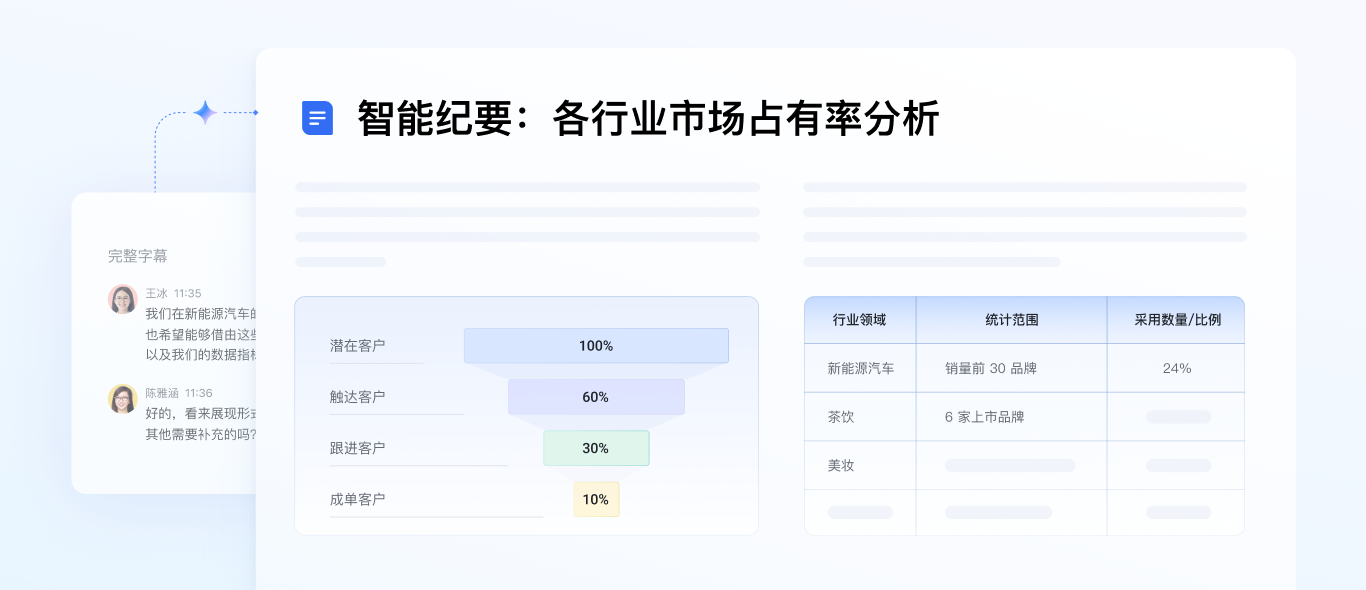Screen dimensions: 1366x590
Task: Click the 新能源汽车 table cell
Action: [x=861, y=368]
